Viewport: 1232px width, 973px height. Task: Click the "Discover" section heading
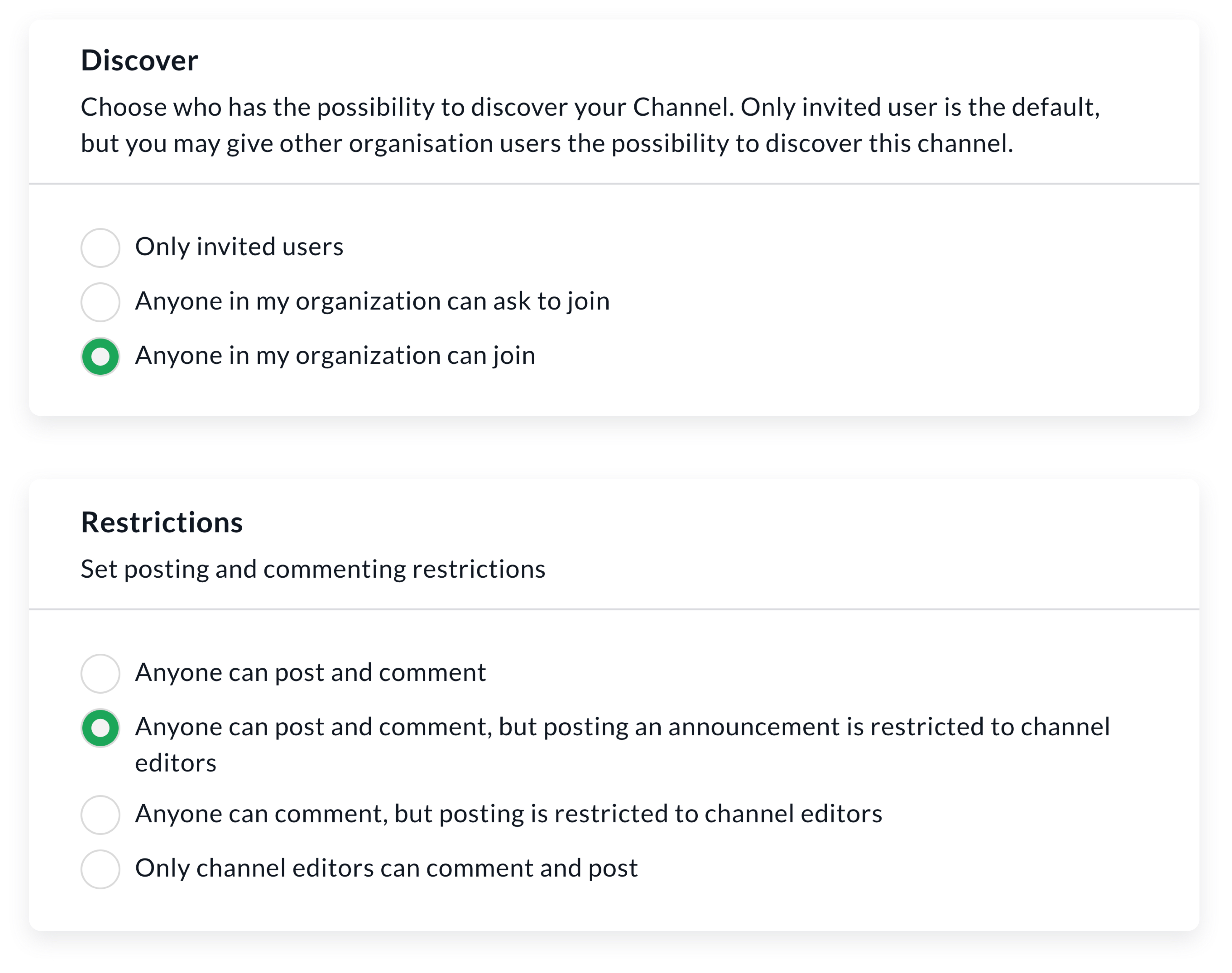tap(140, 60)
